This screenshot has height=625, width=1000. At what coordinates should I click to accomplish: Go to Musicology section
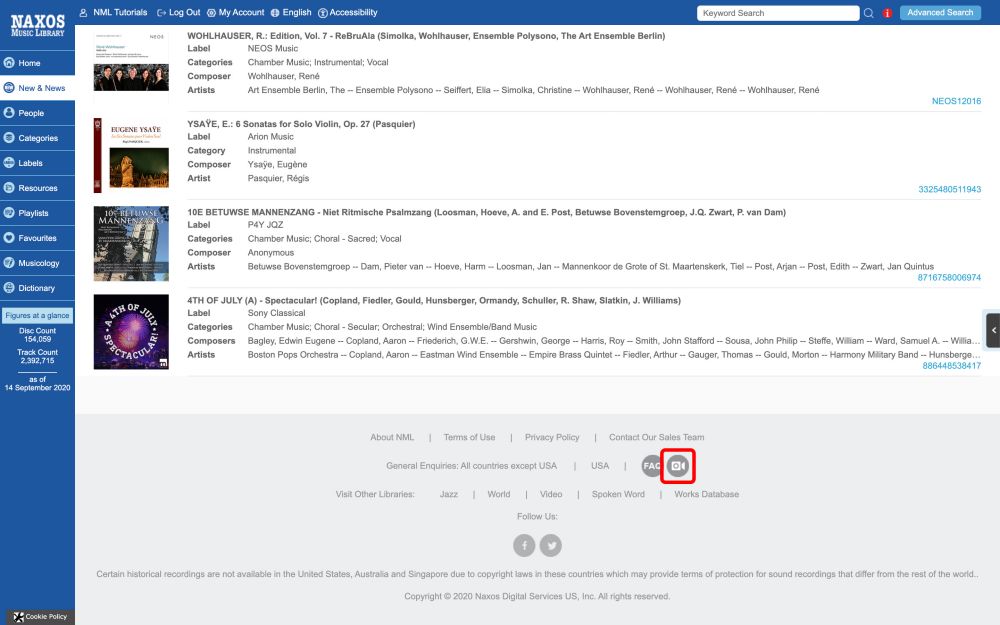click(37, 263)
